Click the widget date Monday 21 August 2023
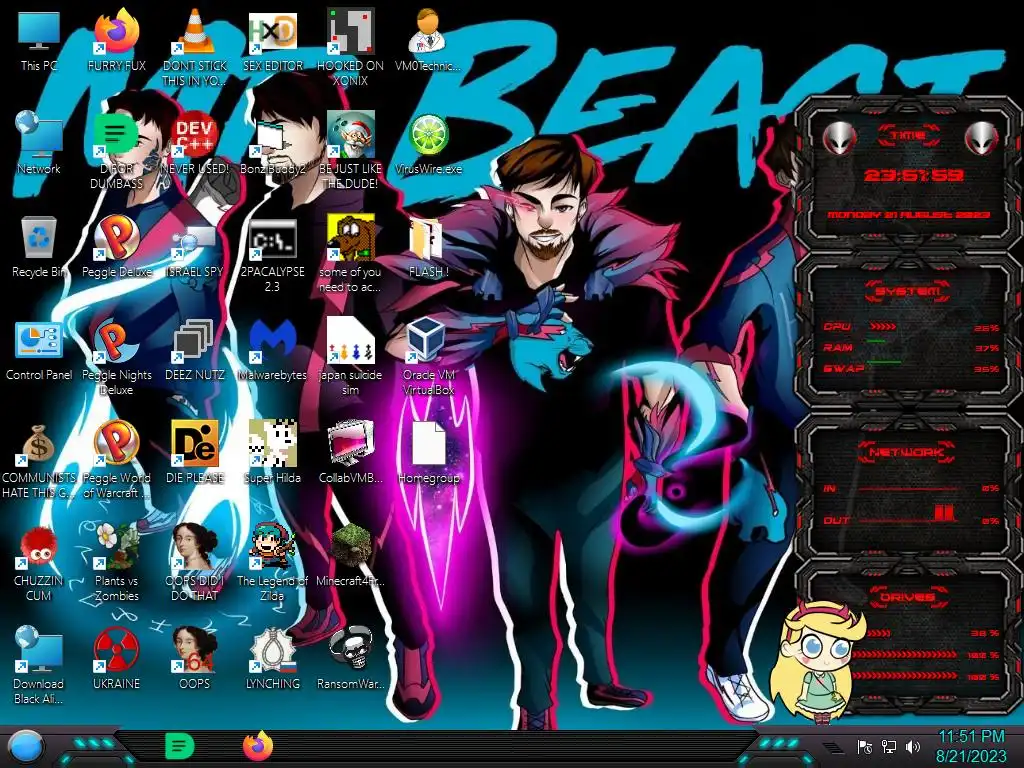The height and width of the screenshot is (768, 1024). coord(909,215)
